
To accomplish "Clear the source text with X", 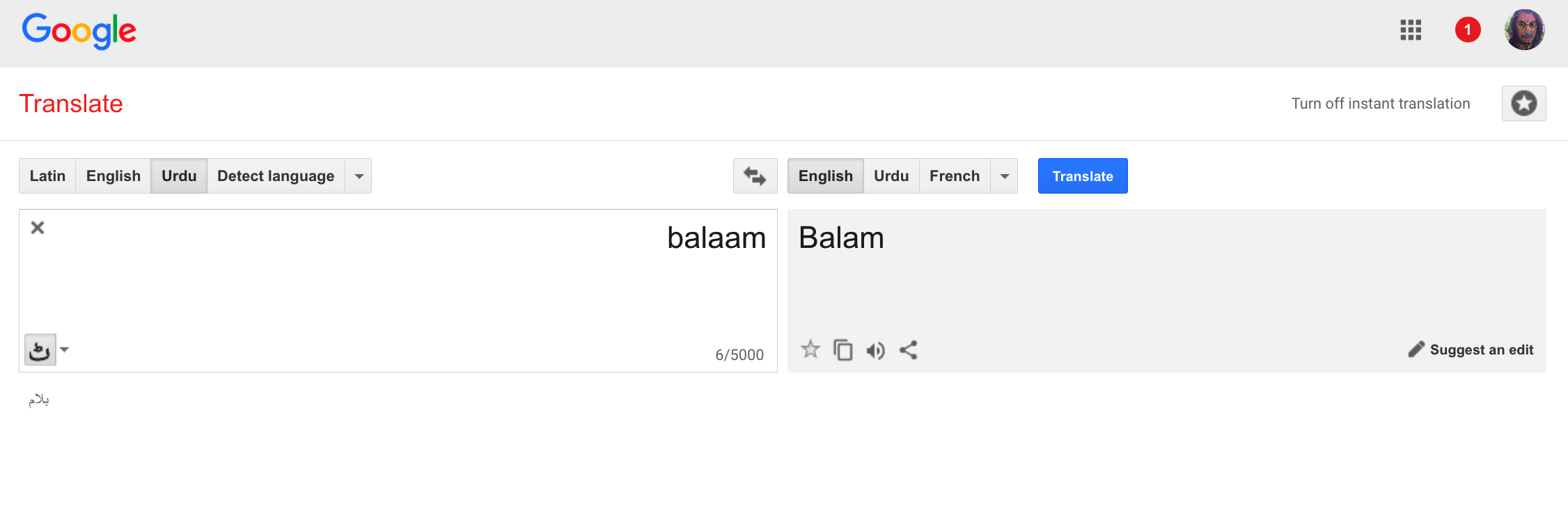I will 38,228.
